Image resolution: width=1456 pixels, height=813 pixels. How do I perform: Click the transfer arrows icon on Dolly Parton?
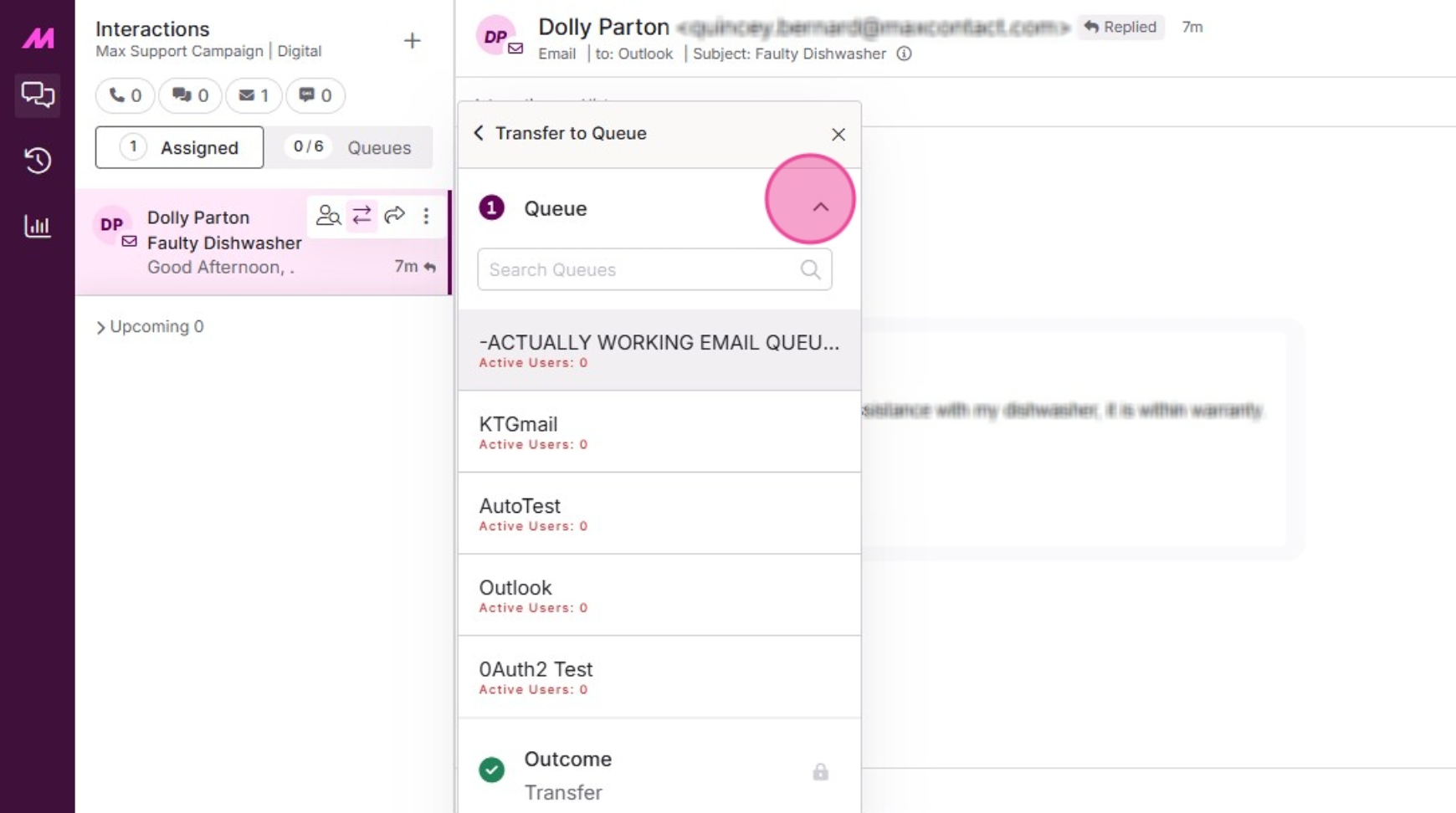(x=361, y=216)
